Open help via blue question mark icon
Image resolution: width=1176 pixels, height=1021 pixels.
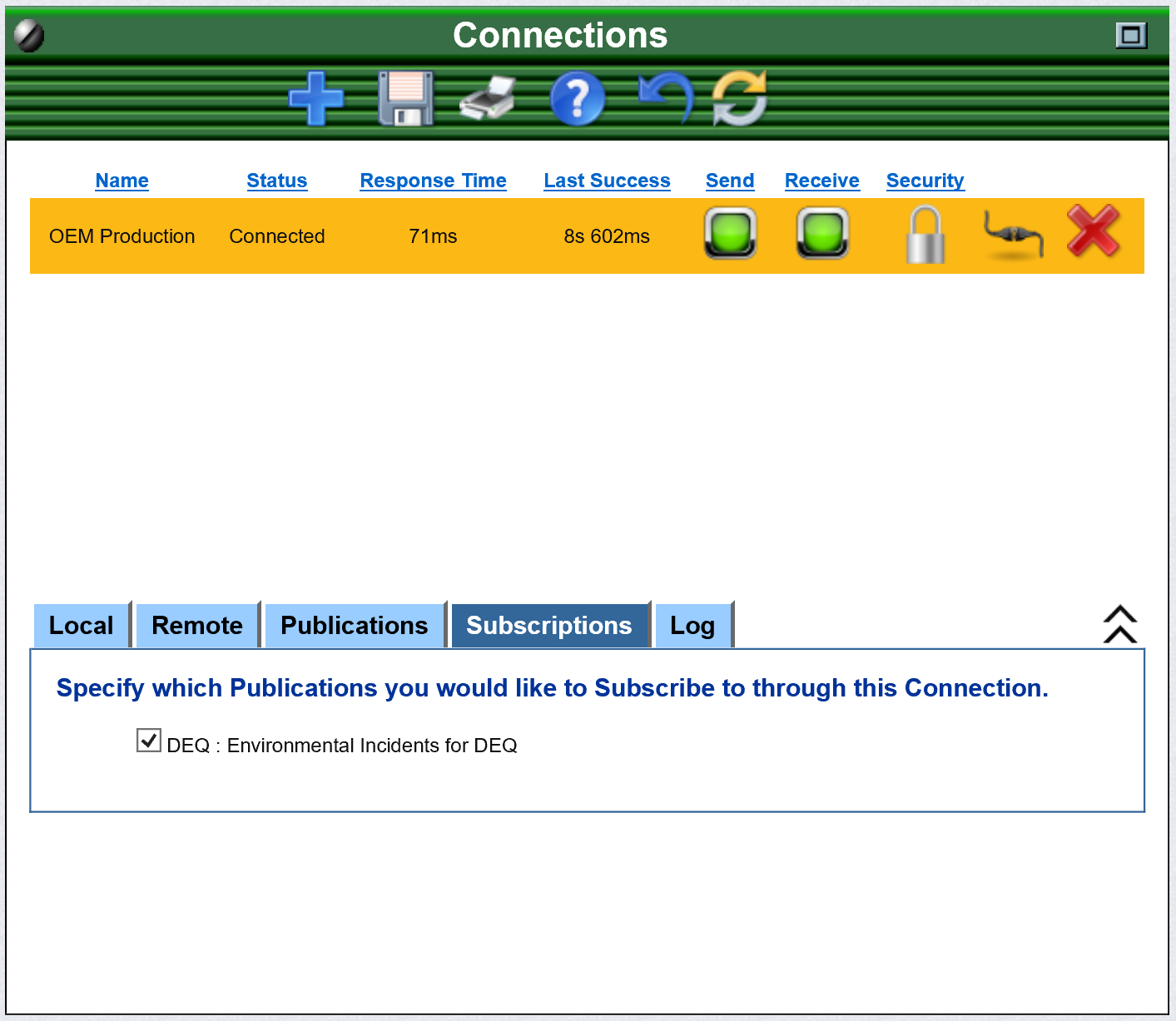click(x=577, y=98)
